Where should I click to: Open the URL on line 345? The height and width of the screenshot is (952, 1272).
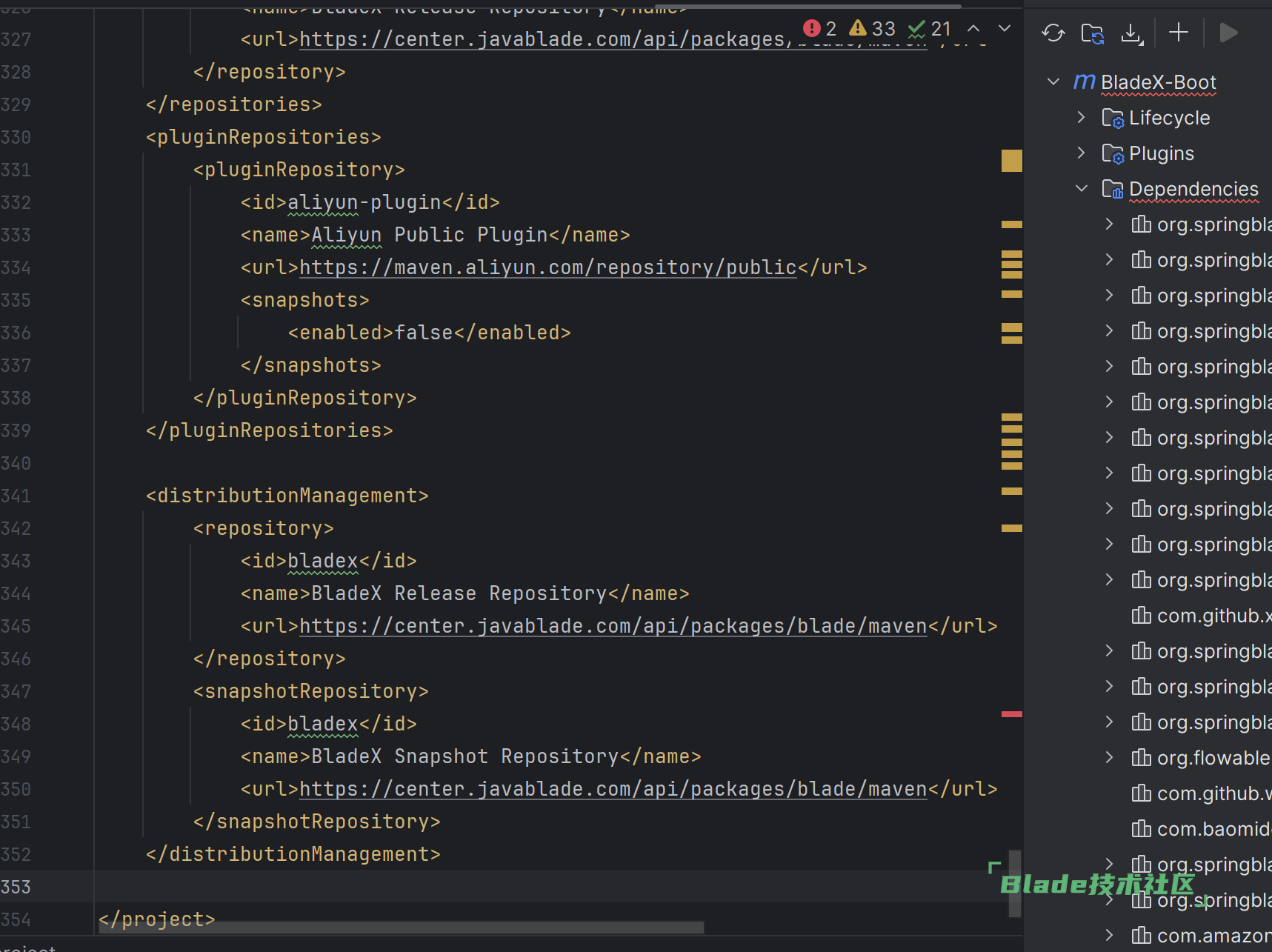tap(613, 626)
